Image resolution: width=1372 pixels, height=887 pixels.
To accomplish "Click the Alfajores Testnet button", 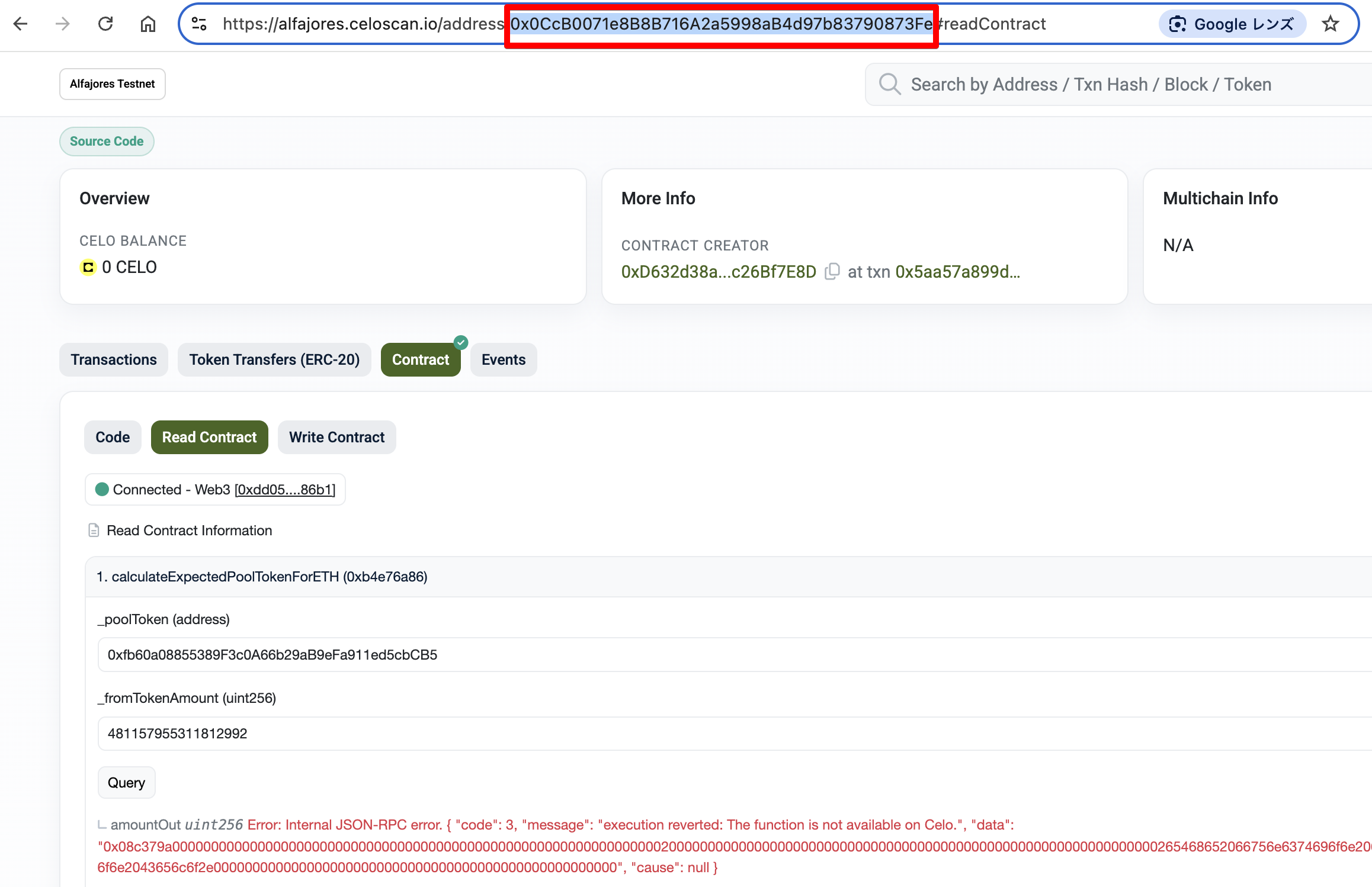I will click(x=113, y=84).
